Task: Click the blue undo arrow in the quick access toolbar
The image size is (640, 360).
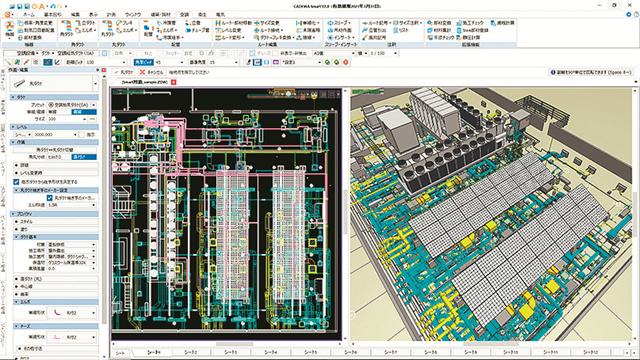Action: [53, 7]
